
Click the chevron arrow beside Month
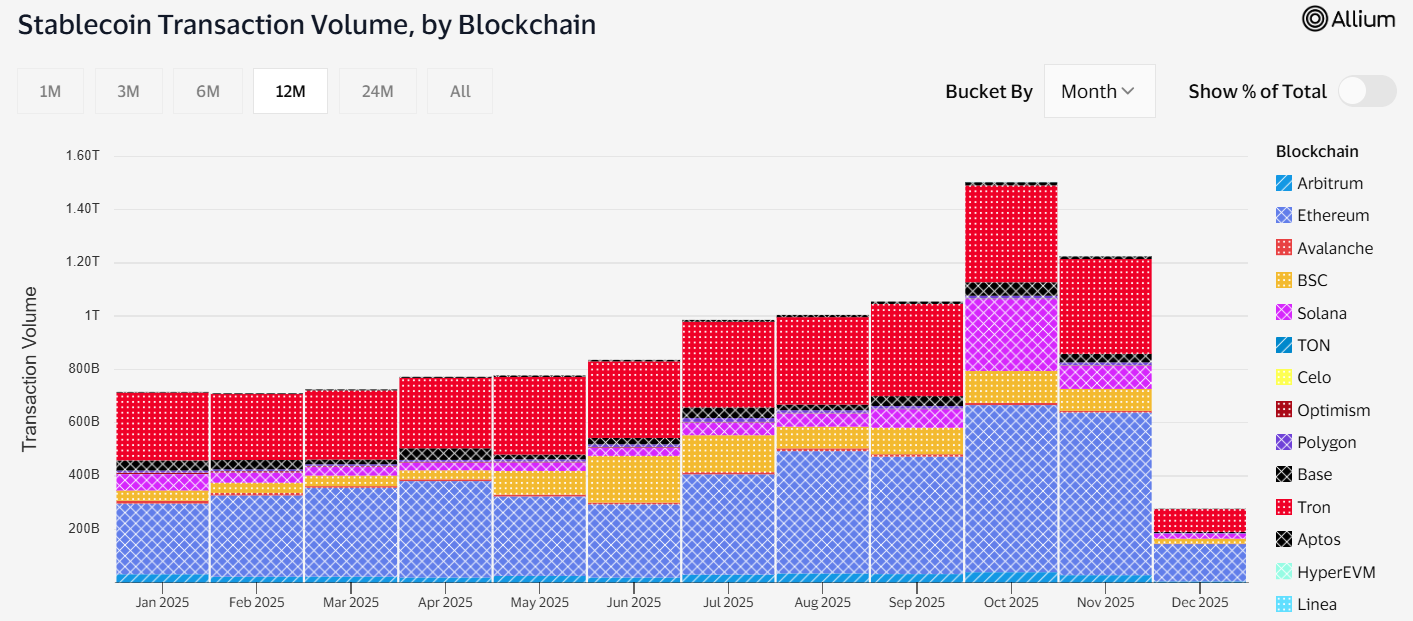pyautogui.click(x=1128, y=91)
